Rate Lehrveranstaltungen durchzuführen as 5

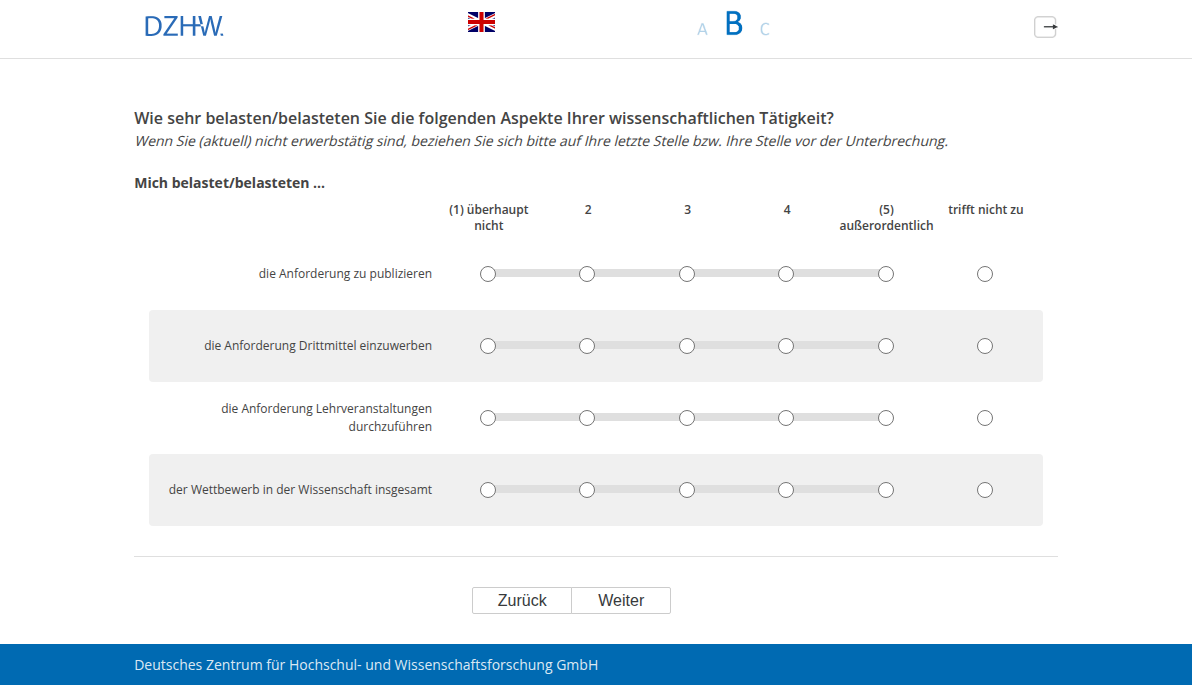886,418
